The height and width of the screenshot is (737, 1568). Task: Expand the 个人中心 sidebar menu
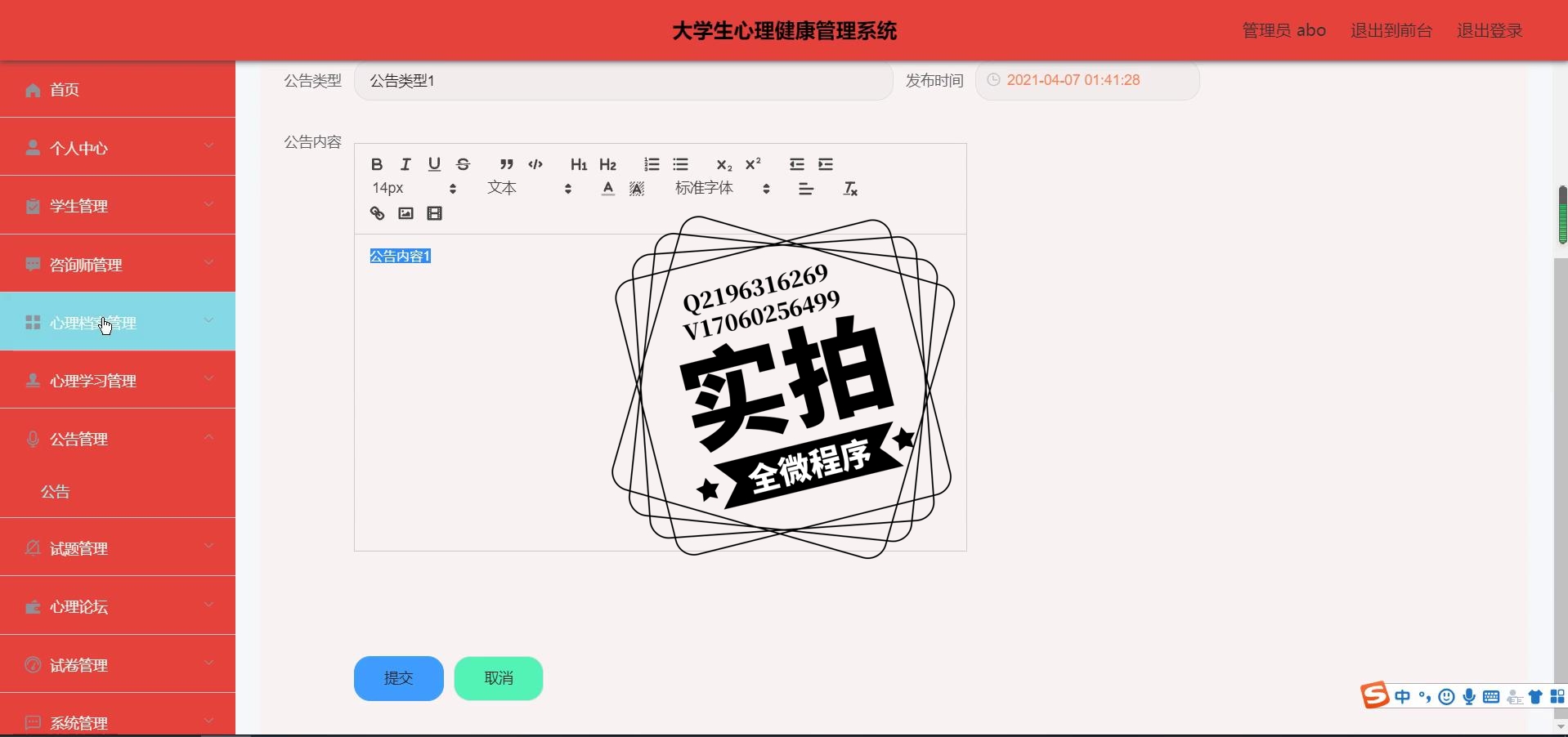pyautogui.click(x=118, y=147)
